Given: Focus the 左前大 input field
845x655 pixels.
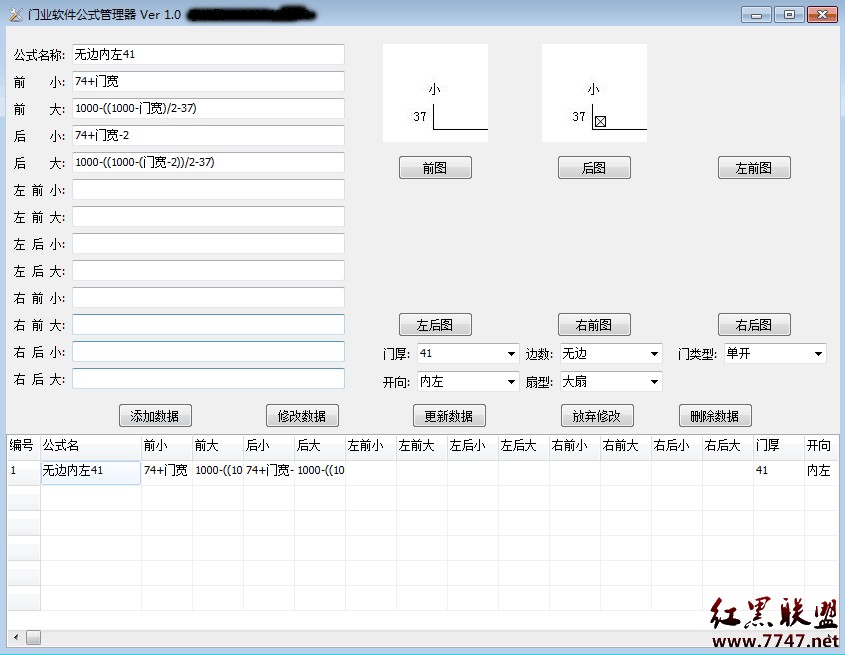Looking at the screenshot, I should pos(209,217).
